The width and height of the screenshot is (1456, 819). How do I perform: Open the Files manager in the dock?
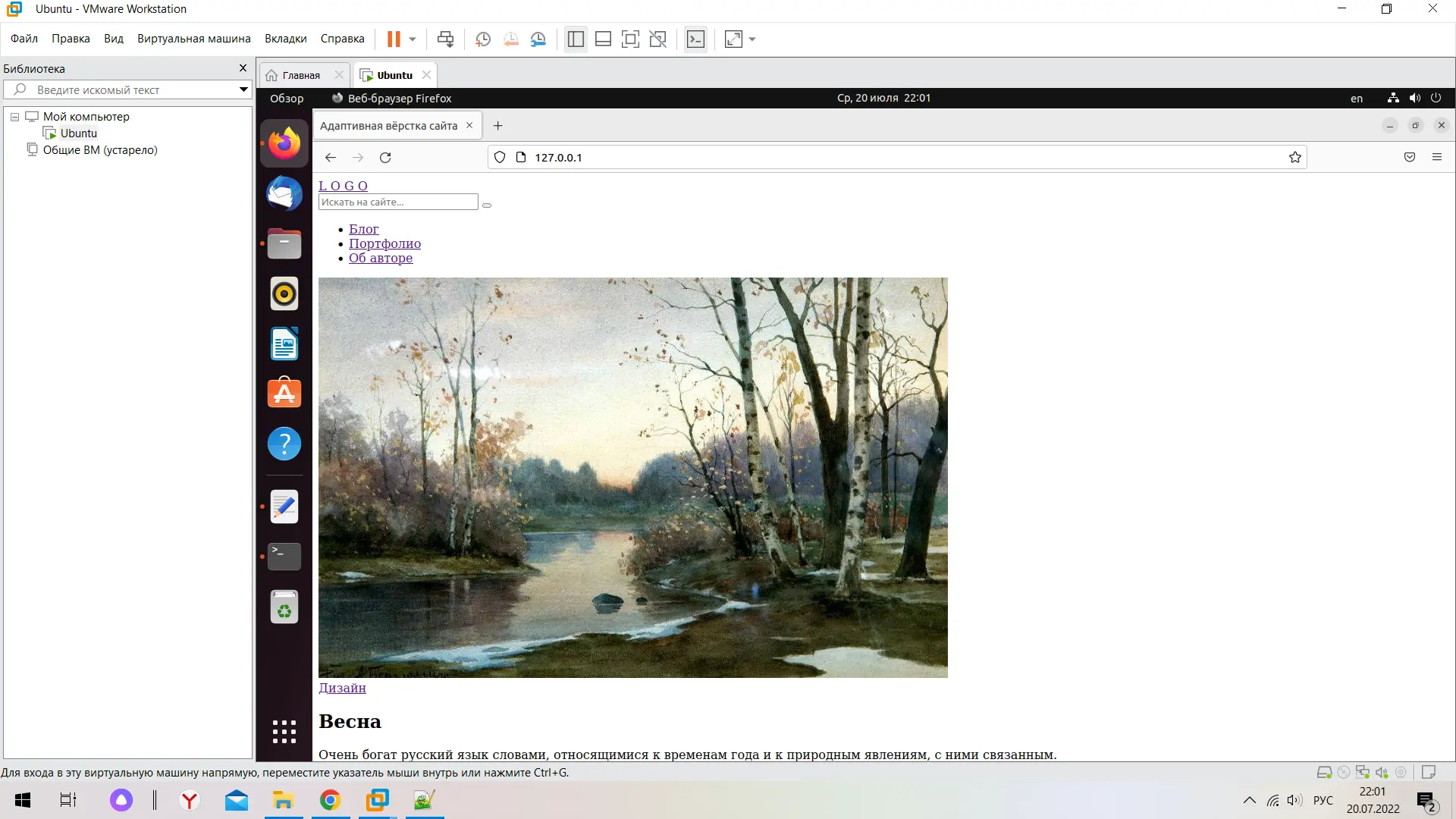click(x=284, y=243)
